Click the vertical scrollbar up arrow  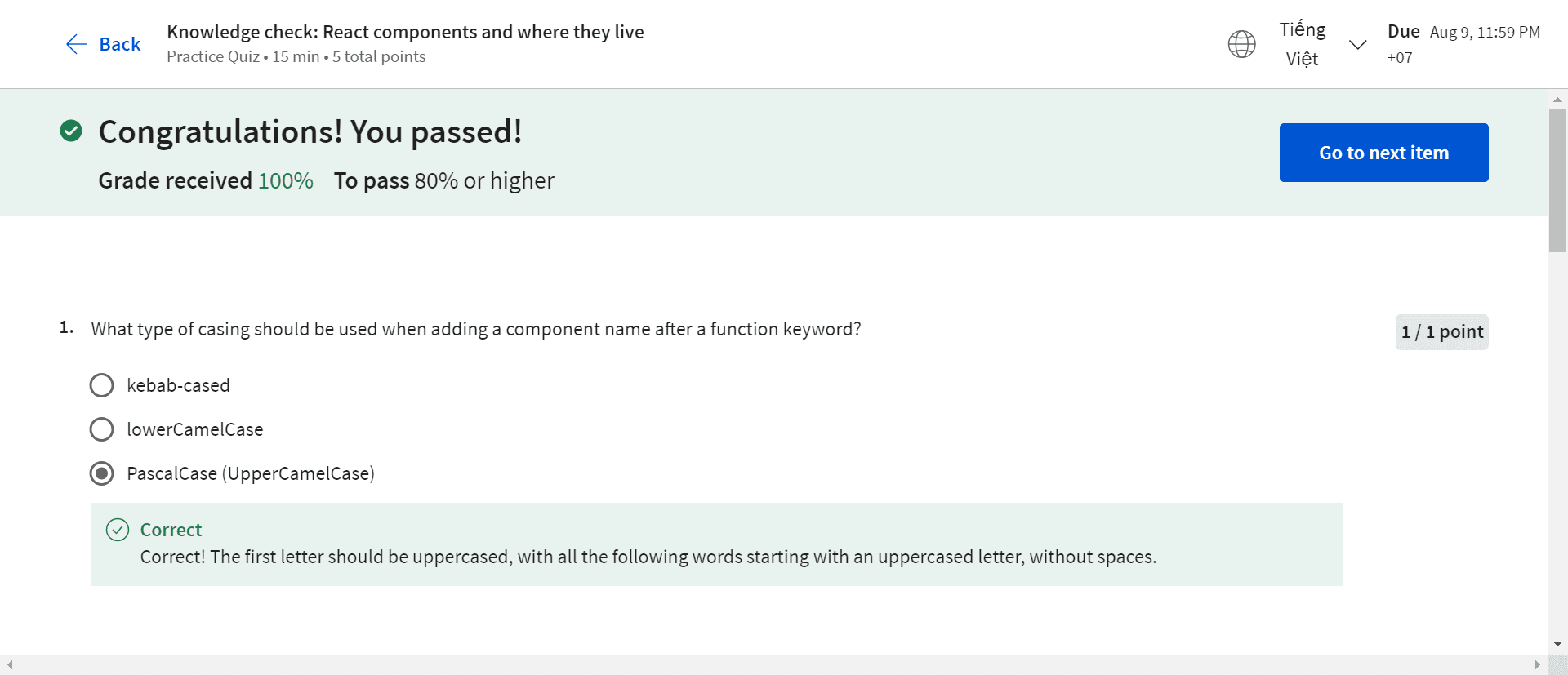(x=1557, y=100)
